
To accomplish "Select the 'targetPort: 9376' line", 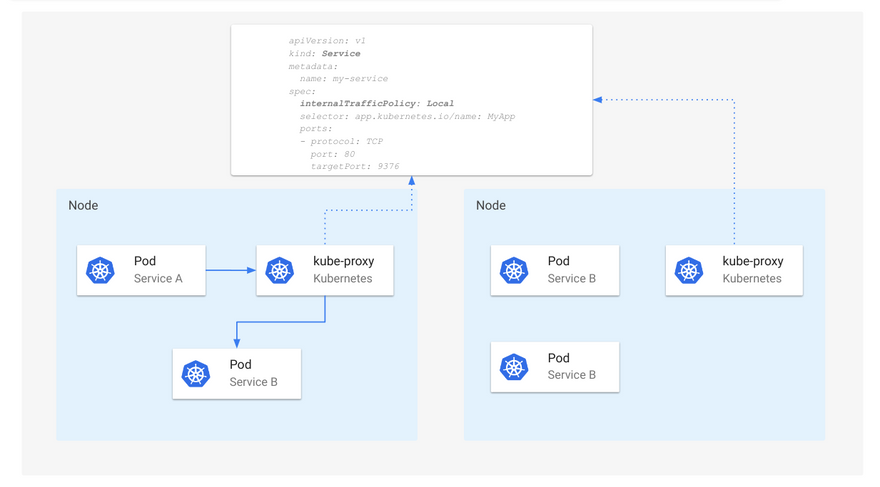I will [x=355, y=167].
